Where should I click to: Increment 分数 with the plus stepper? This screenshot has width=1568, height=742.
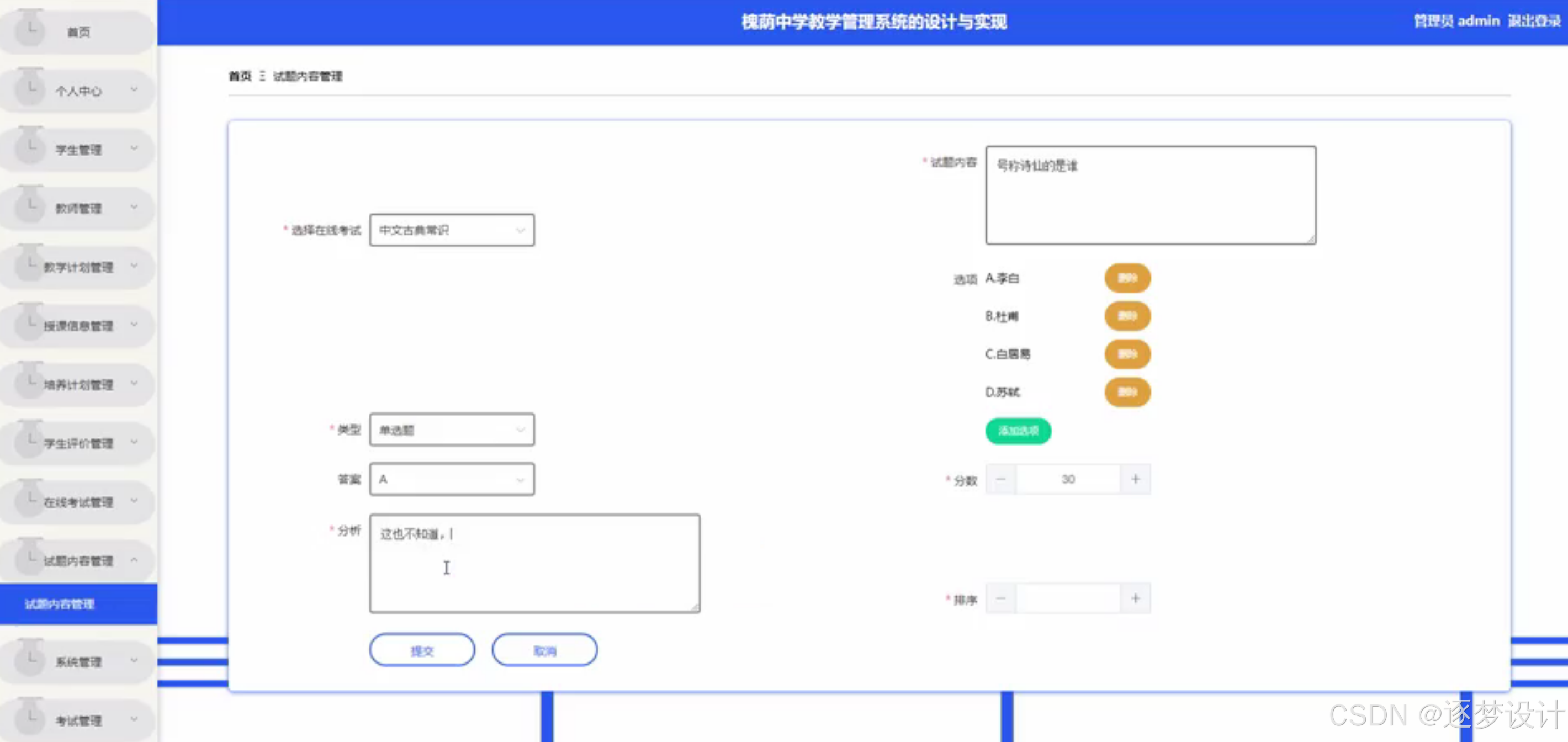[1135, 479]
